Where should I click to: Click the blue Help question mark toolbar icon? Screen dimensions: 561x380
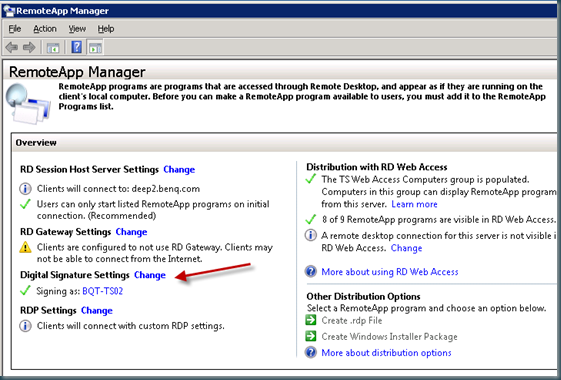point(77,47)
